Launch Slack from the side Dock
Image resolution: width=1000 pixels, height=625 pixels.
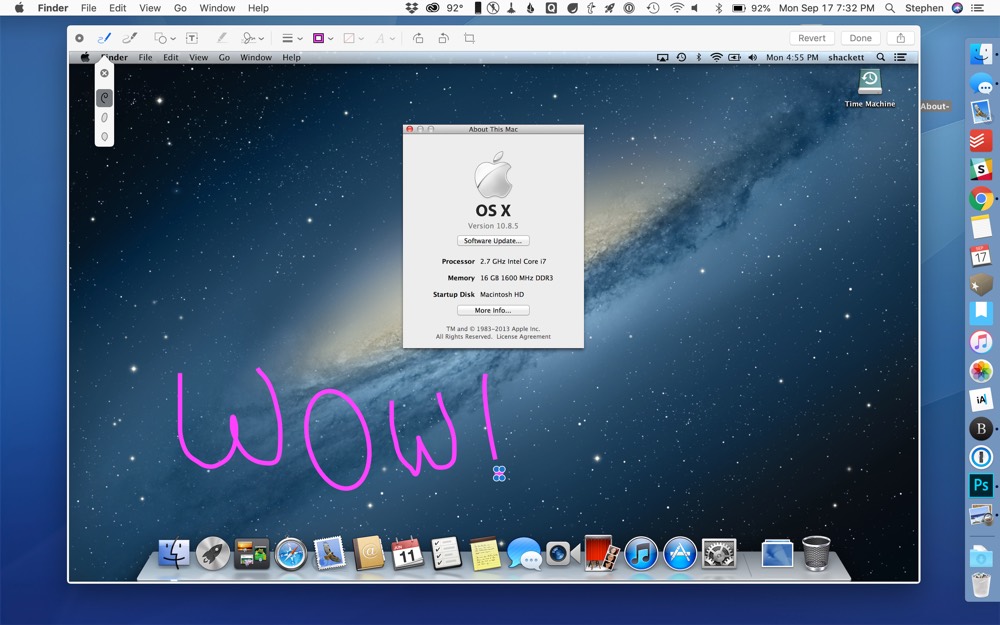[981, 169]
